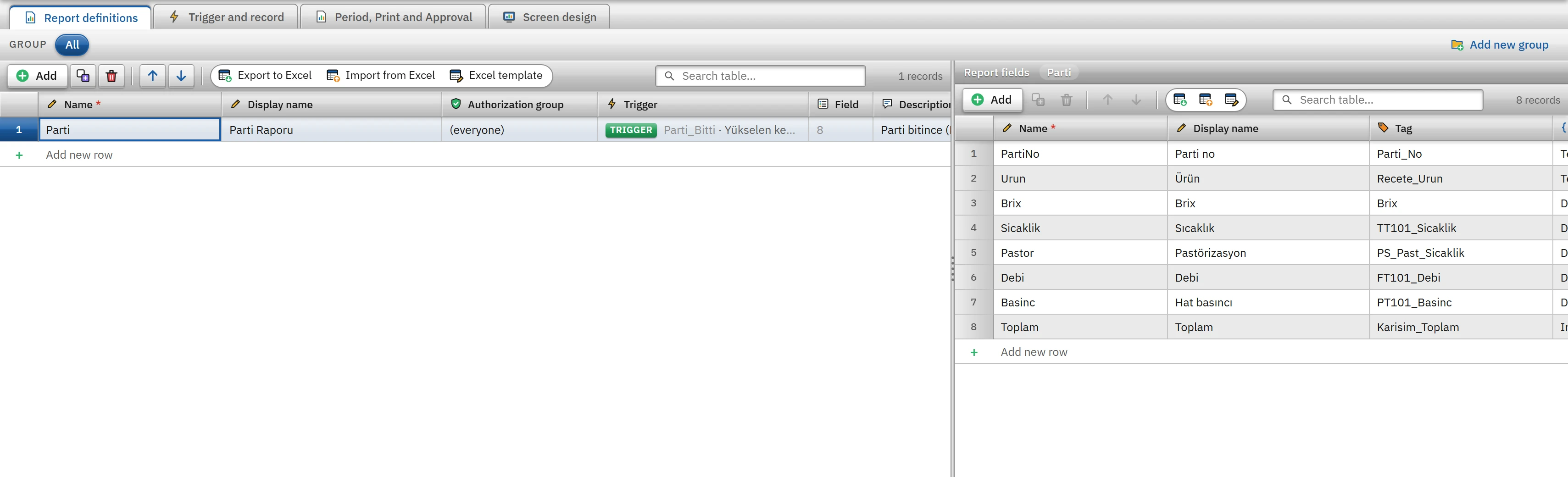Viewport: 1568px width, 477px height.
Task: Select the Parti name cell
Action: click(130, 130)
